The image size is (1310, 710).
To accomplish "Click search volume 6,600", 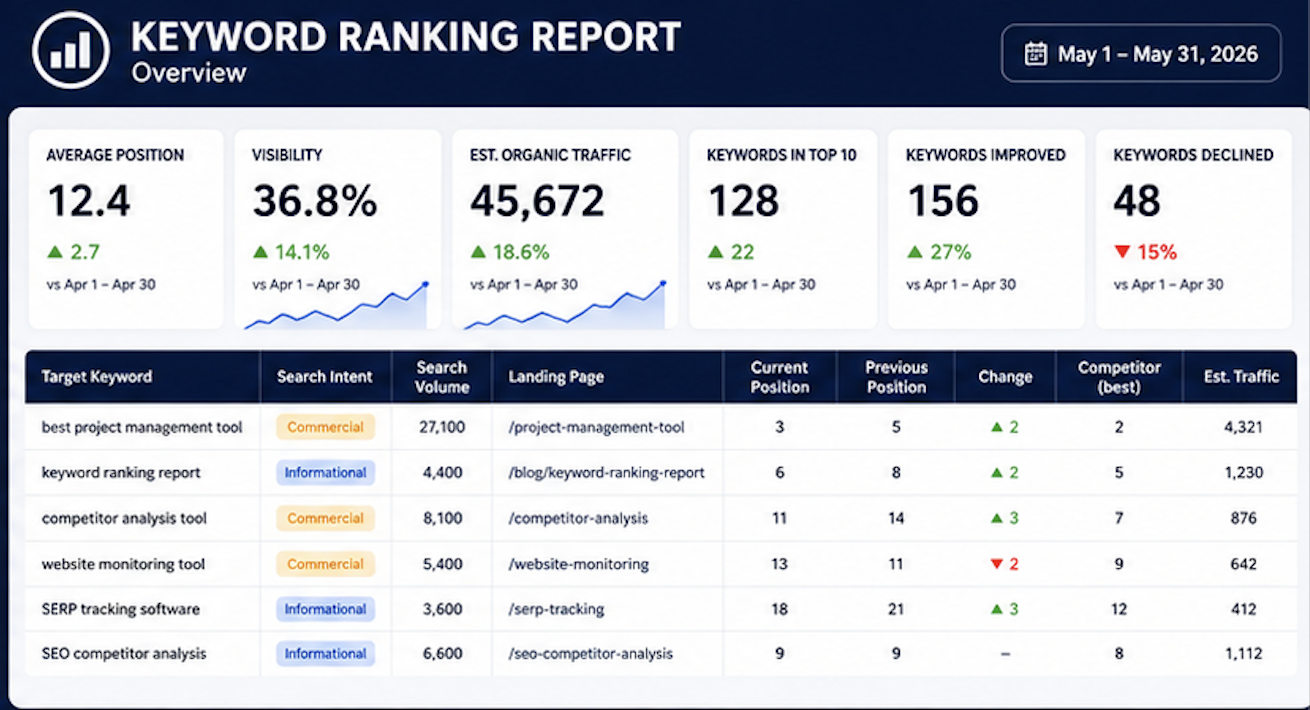I will 442,654.
